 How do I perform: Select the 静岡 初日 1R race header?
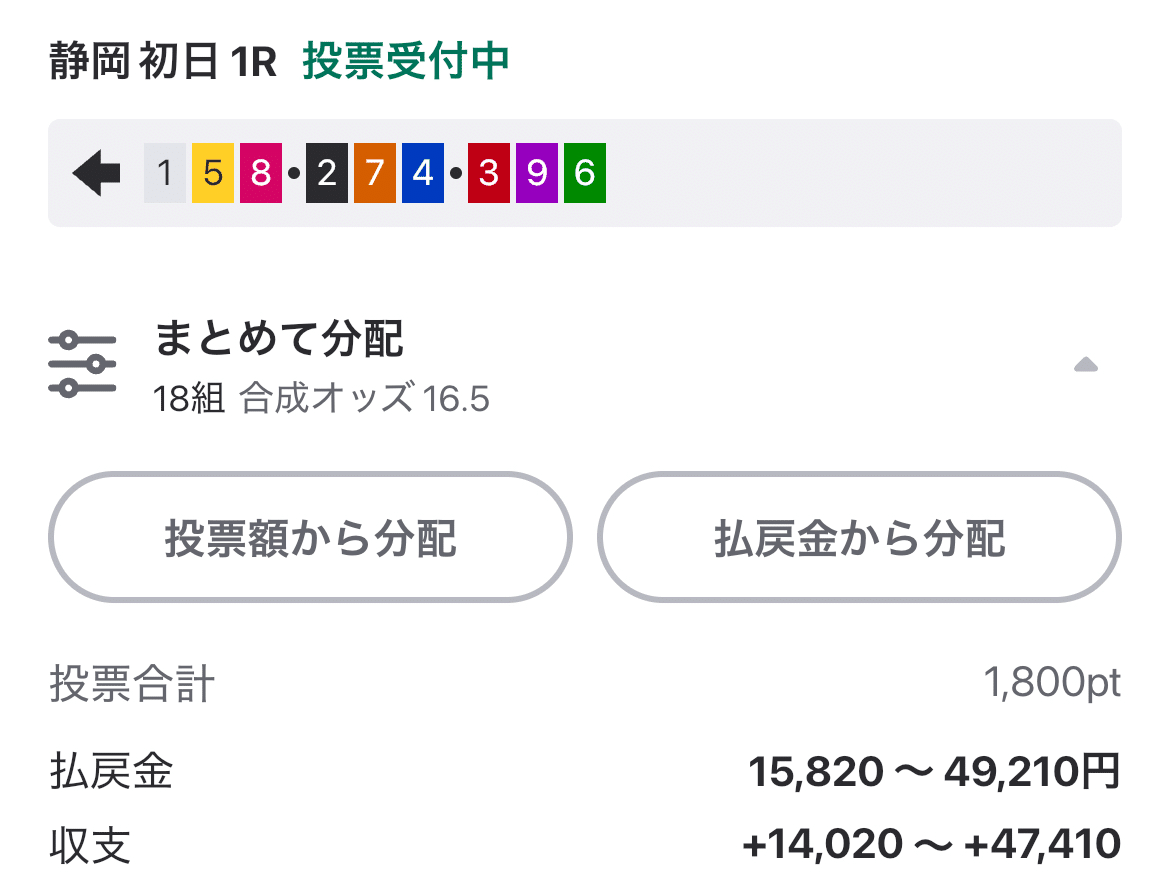160,61
